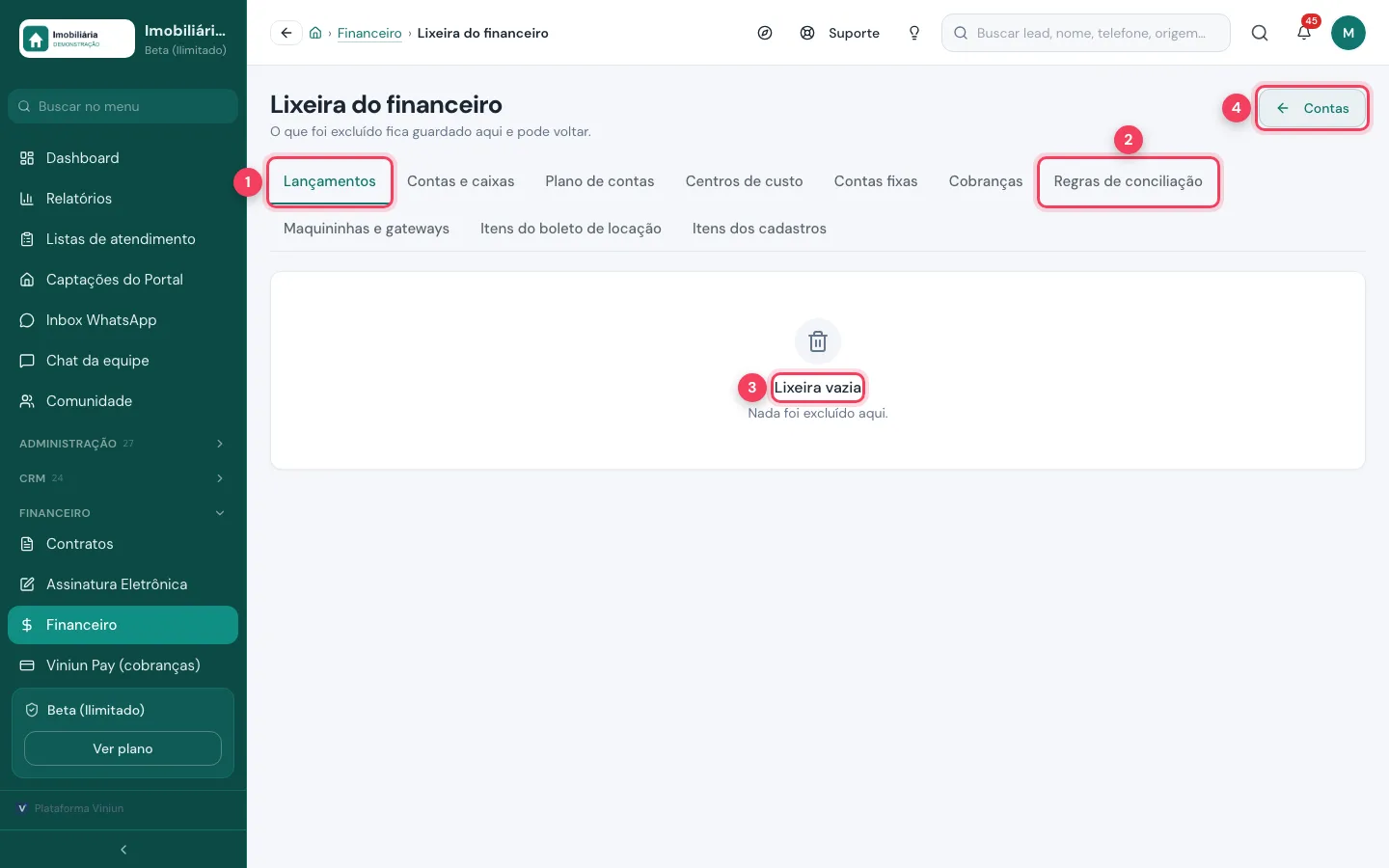Image resolution: width=1389 pixels, height=868 pixels.
Task: Open the Cobranças tab
Action: [x=986, y=181]
